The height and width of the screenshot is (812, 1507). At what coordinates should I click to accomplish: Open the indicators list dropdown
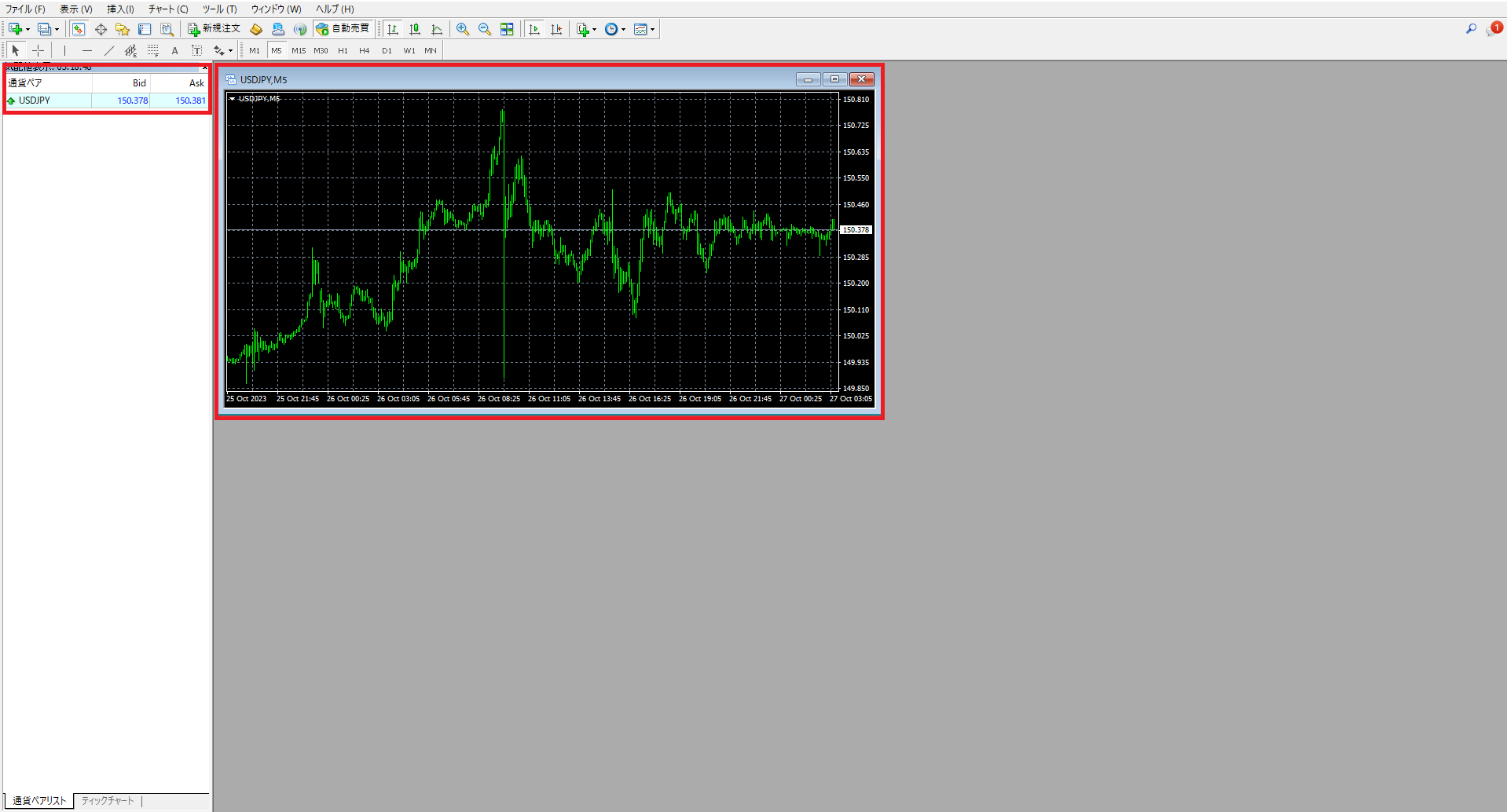(x=594, y=30)
